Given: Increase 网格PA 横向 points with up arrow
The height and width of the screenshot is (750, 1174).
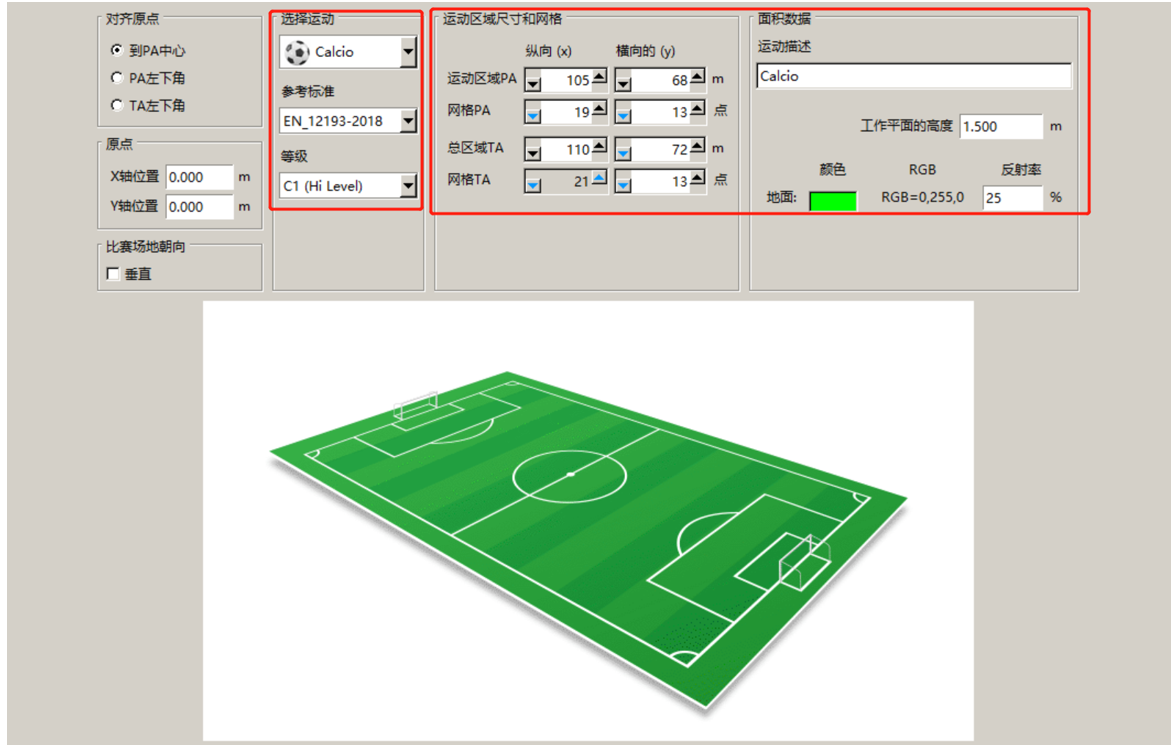Looking at the screenshot, I should click(x=698, y=108).
